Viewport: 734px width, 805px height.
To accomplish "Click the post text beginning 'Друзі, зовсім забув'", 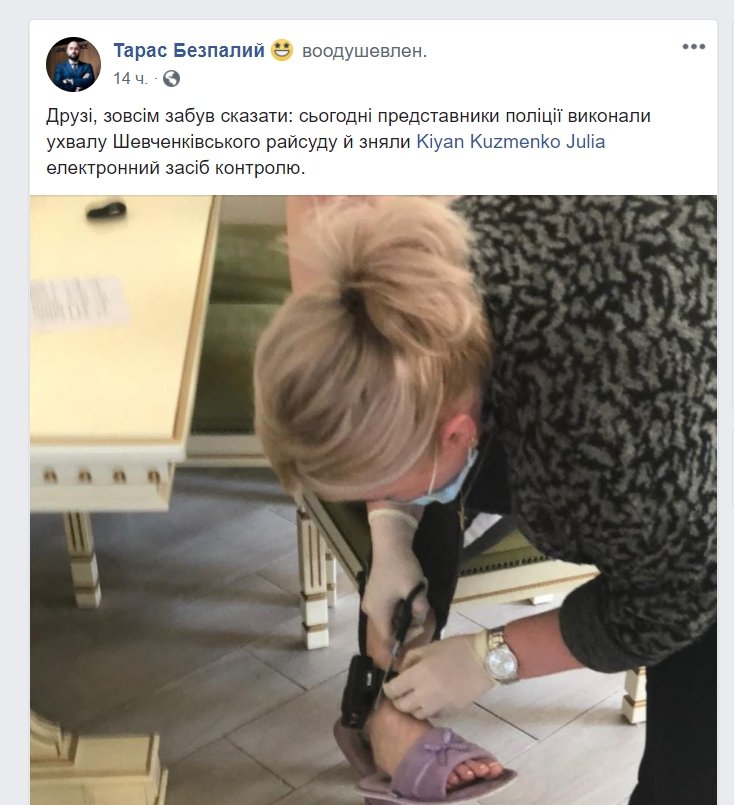I will pyautogui.click(x=349, y=142).
